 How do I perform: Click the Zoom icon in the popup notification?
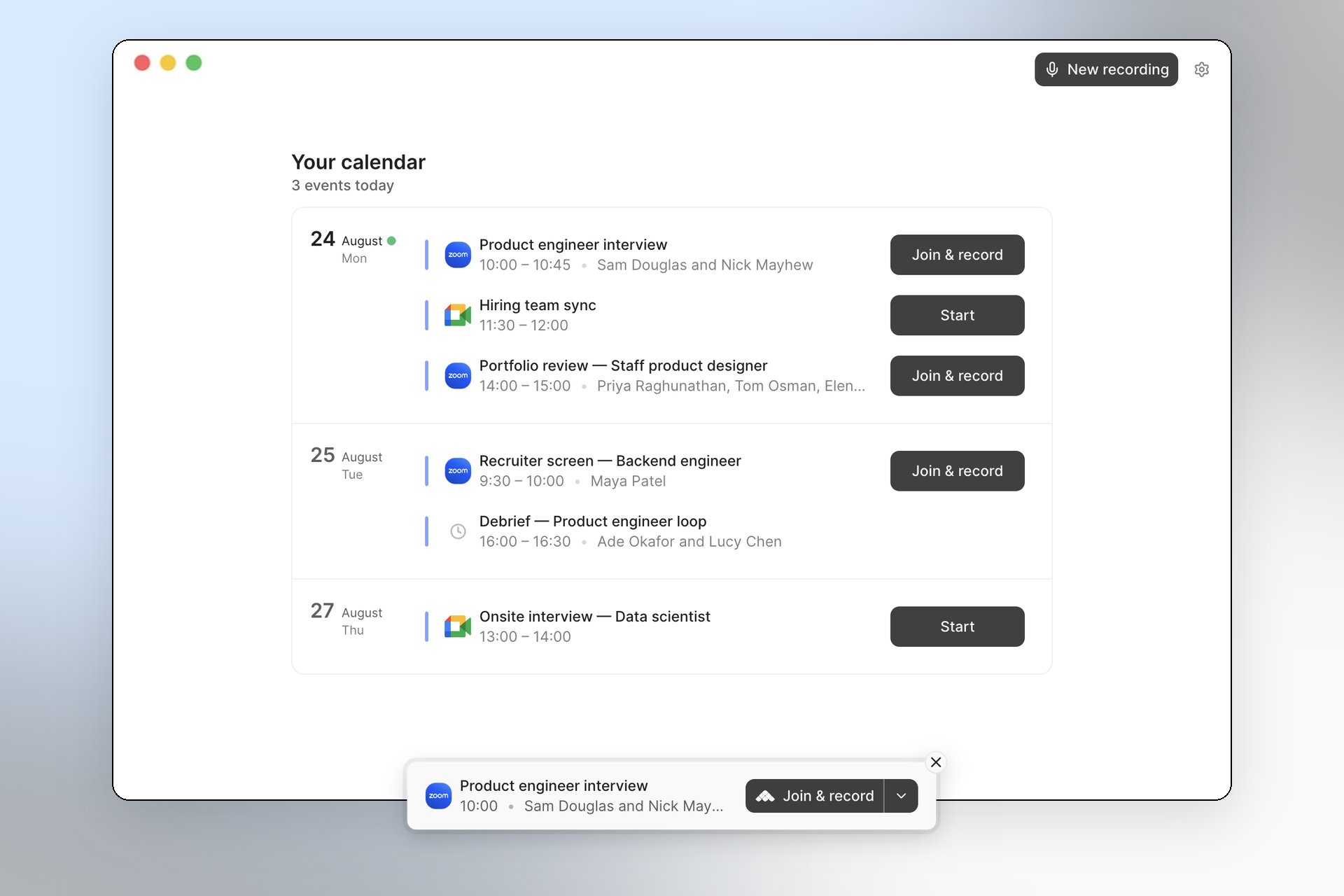click(x=438, y=796)
